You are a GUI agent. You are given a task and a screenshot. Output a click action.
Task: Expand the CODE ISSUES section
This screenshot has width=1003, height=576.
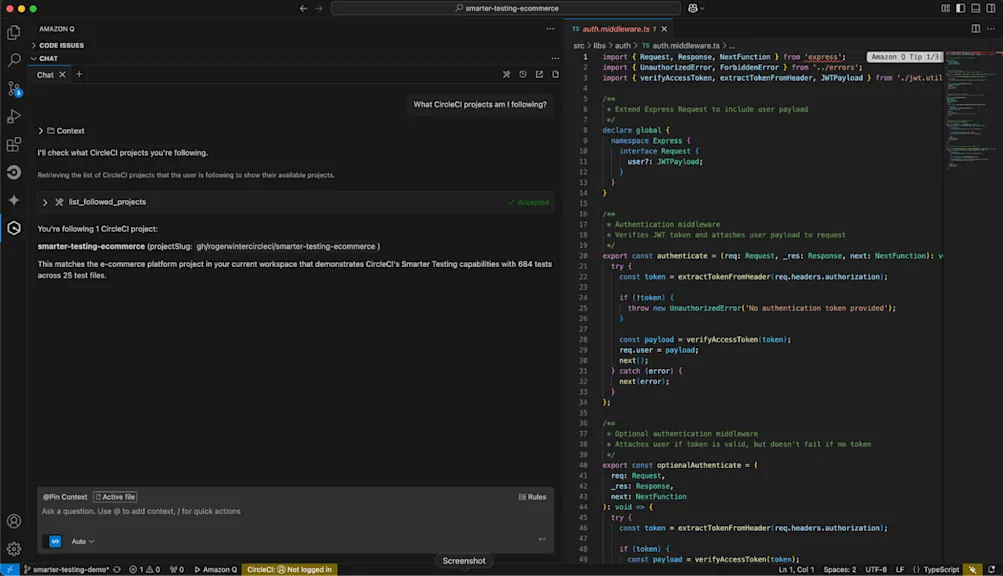(62, 45)
